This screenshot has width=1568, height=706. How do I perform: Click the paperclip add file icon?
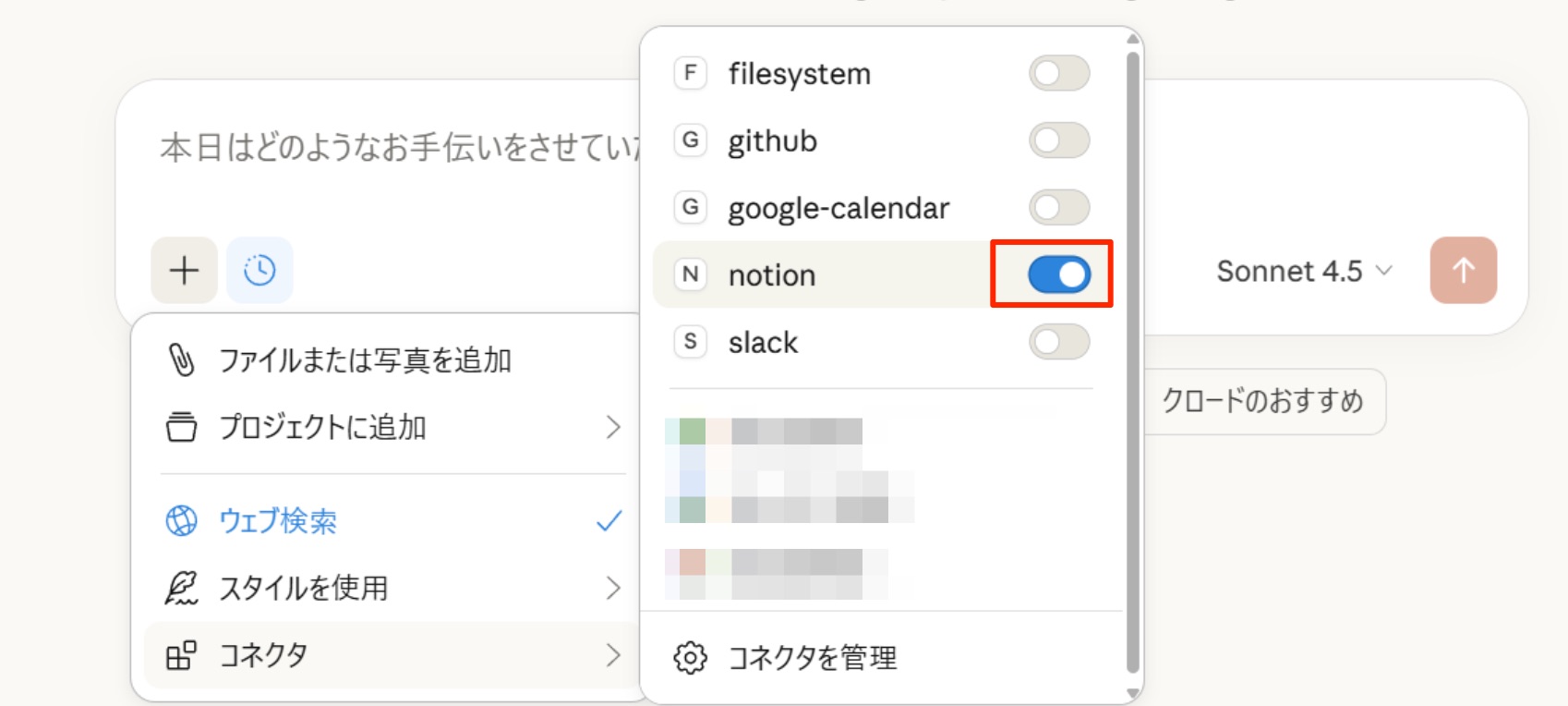tap(182, 360)
